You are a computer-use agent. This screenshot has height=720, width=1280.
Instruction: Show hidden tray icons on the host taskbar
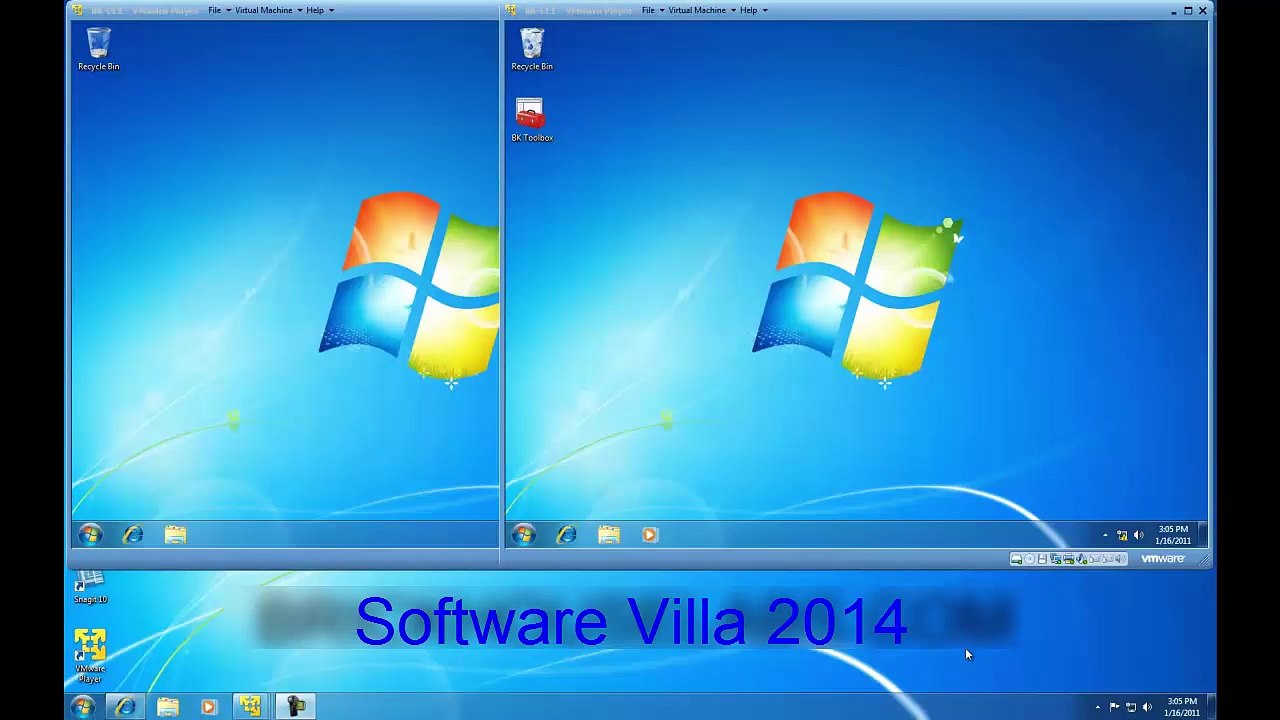click(1097, 707)
